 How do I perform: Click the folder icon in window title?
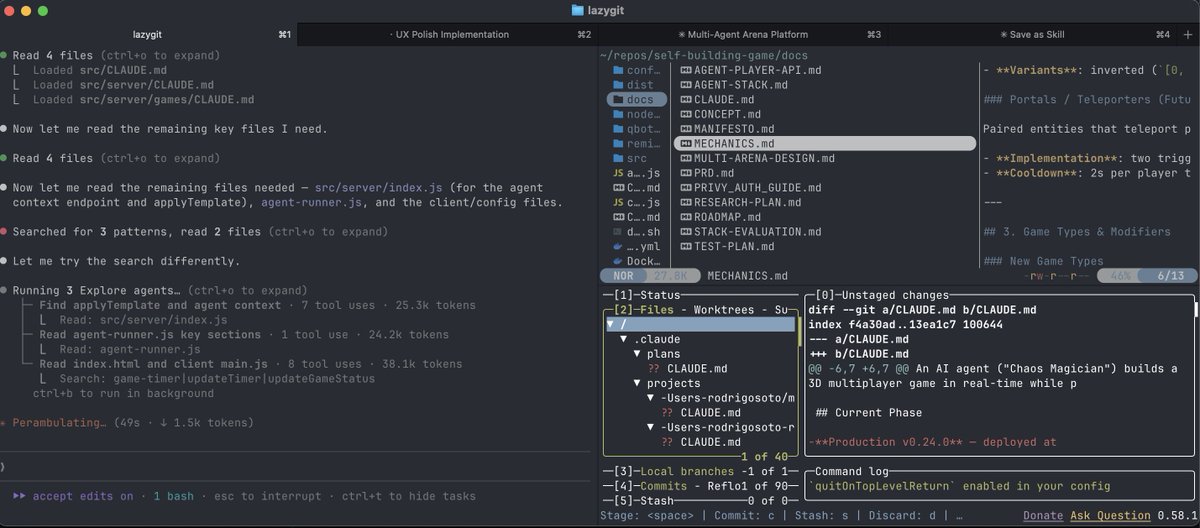click(577, 10)
